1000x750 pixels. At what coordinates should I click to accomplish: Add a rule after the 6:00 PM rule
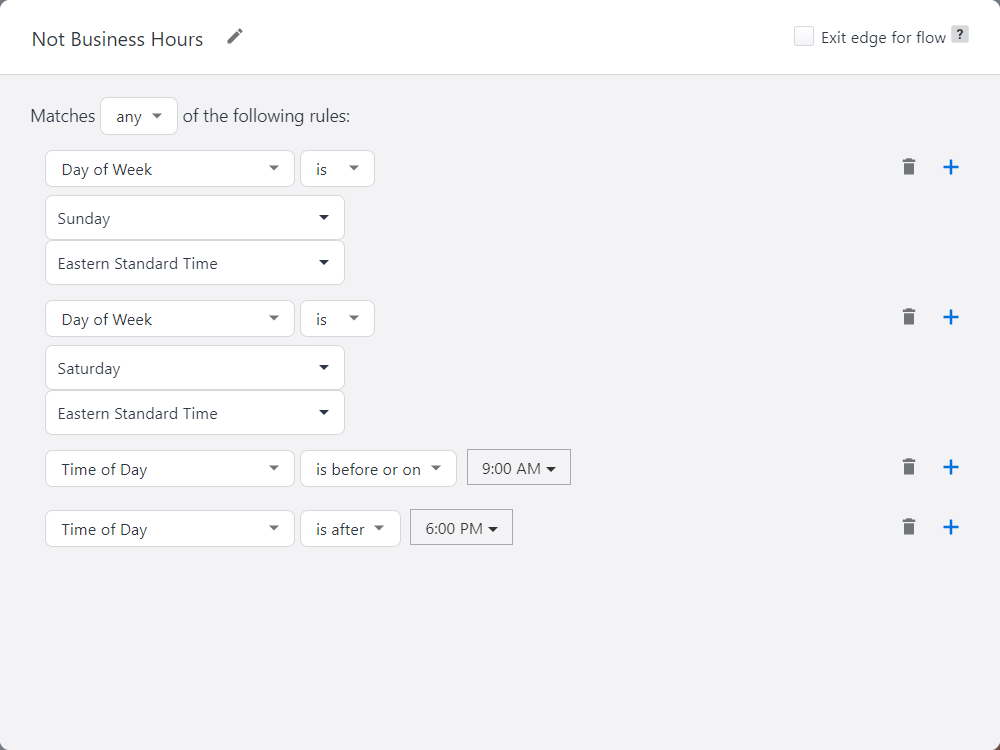(951, 527)
